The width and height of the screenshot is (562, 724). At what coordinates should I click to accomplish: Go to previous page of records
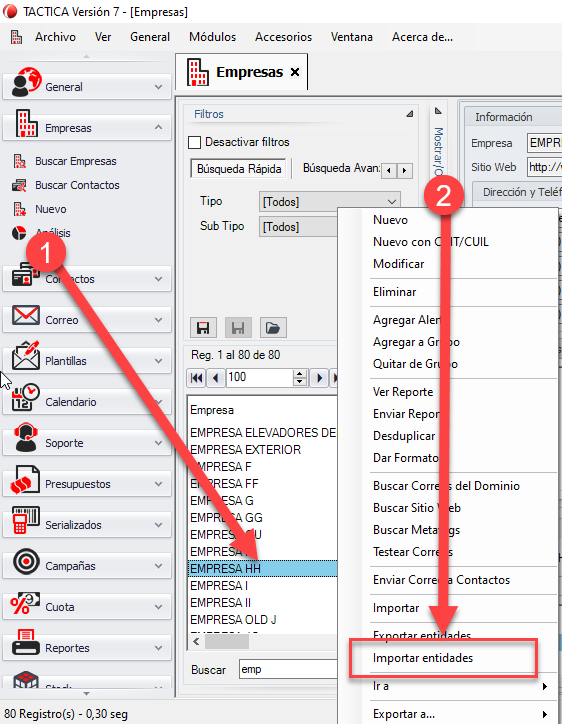(216, 378)
